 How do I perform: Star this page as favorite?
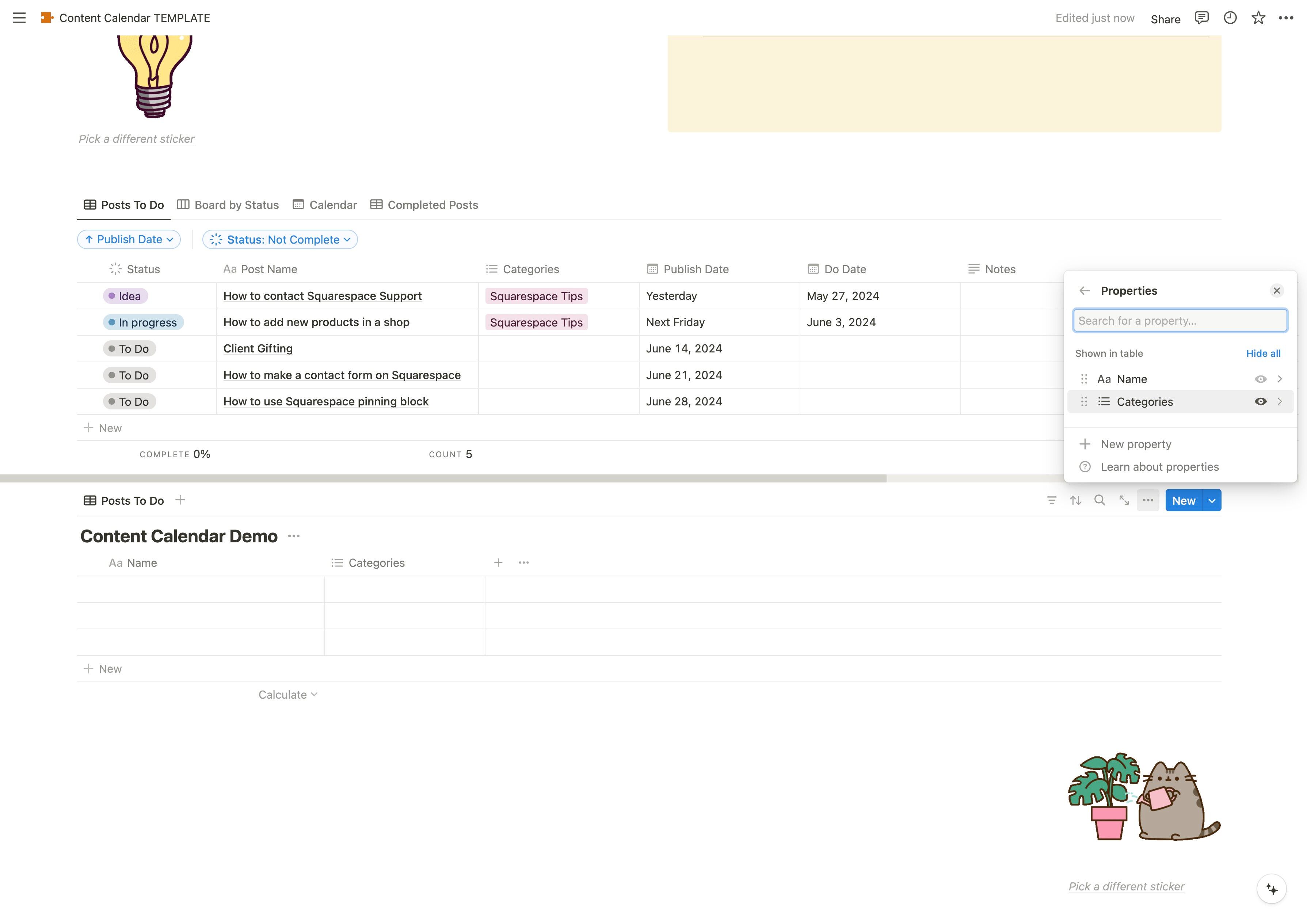1258,18
